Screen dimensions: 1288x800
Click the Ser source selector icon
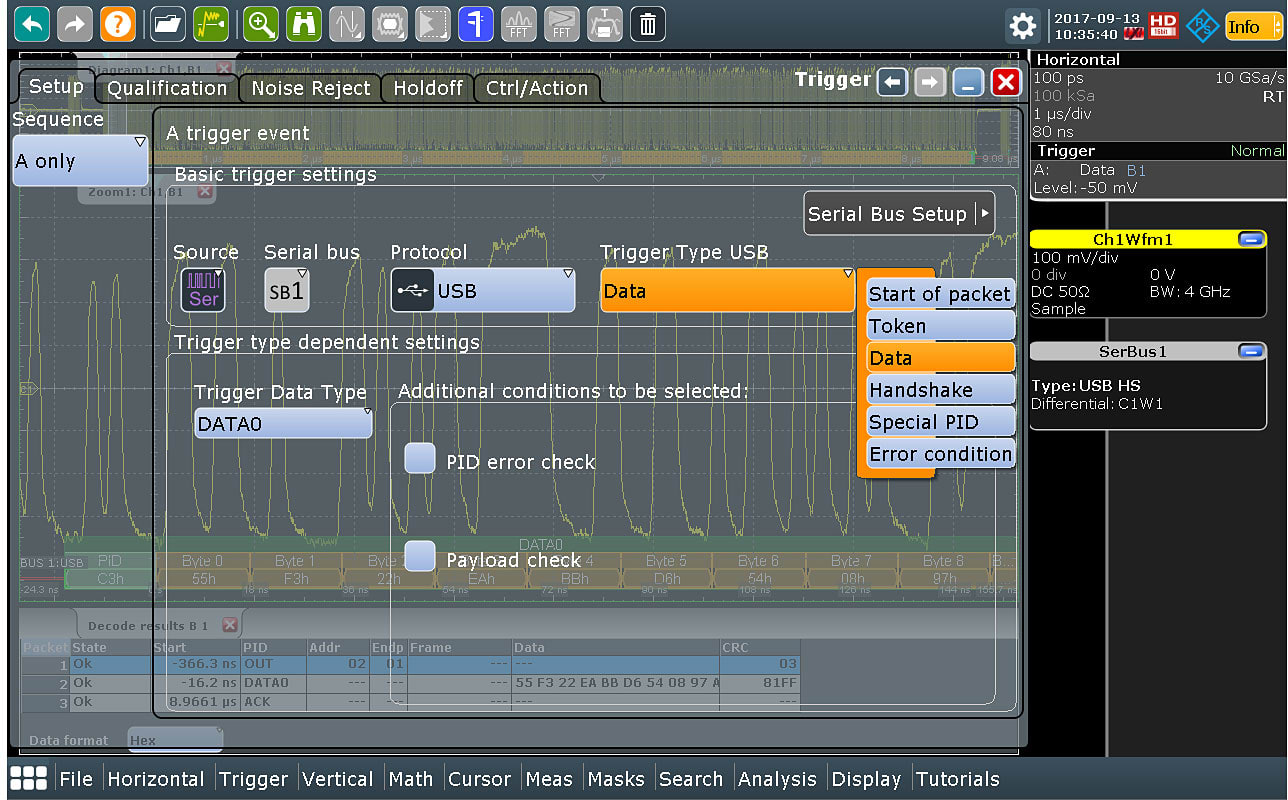coord(203,290)
